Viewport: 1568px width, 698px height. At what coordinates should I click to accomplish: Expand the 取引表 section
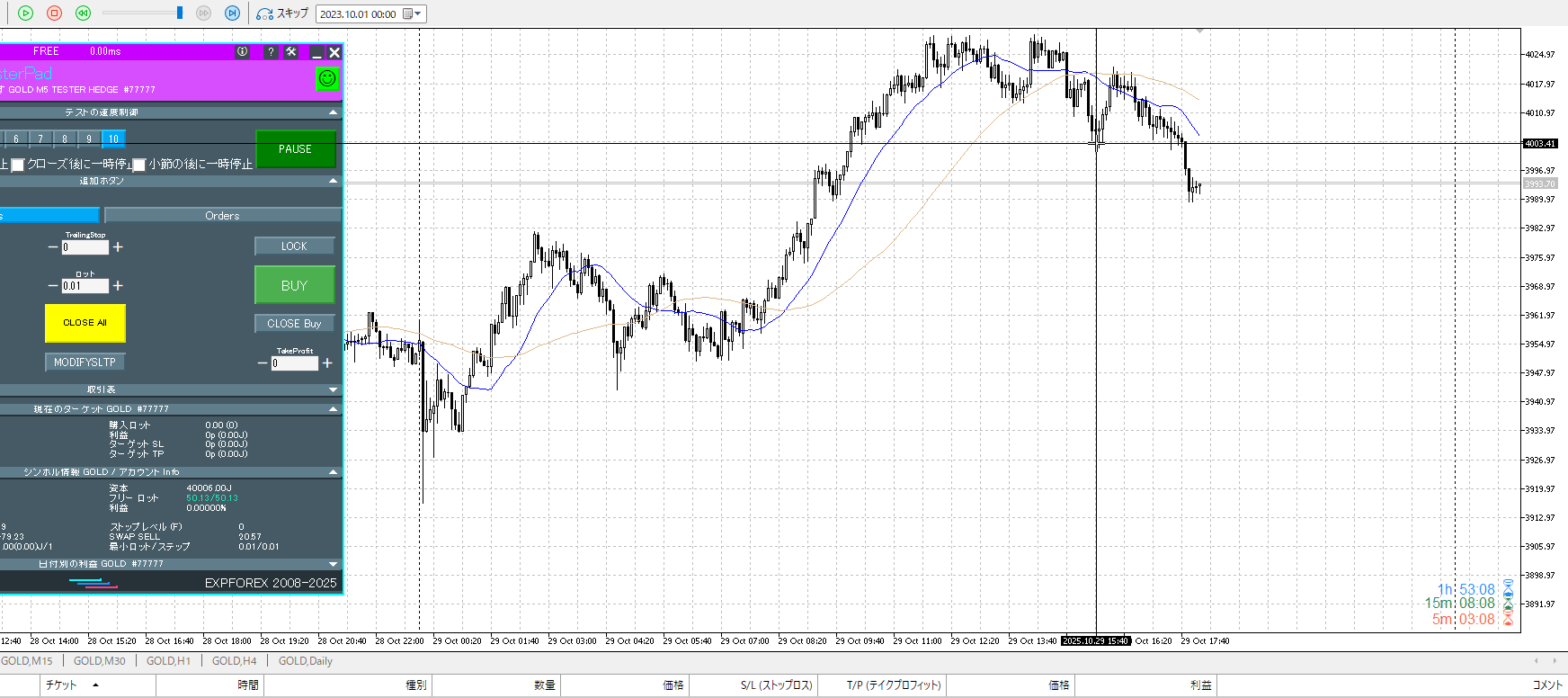(334, 389)
